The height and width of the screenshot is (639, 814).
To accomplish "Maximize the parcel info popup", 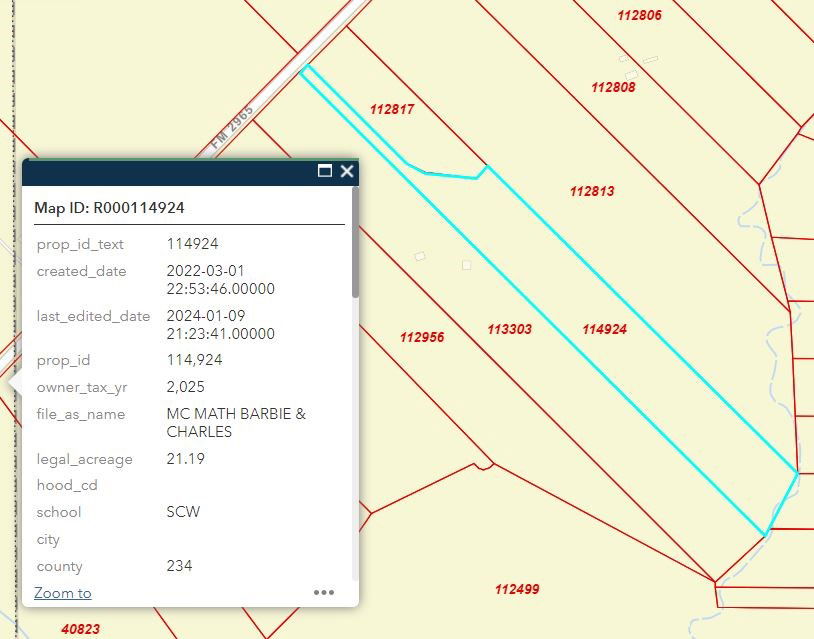I will [324, 171].
